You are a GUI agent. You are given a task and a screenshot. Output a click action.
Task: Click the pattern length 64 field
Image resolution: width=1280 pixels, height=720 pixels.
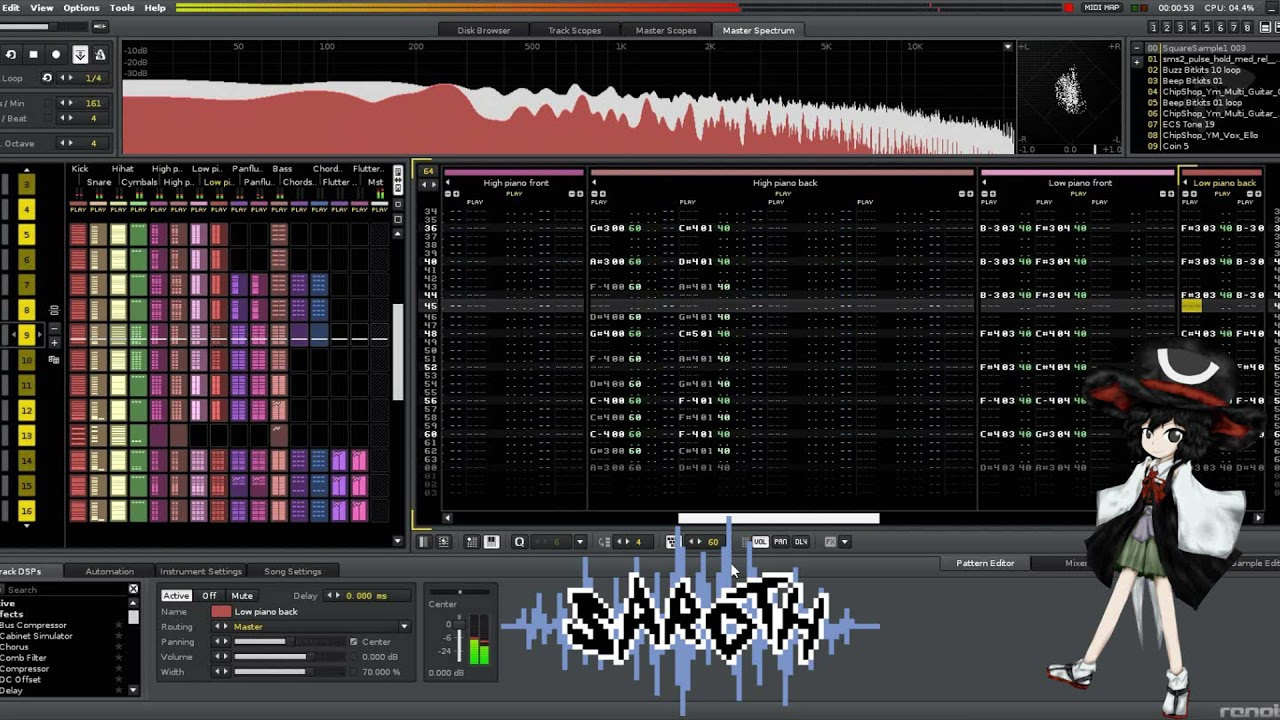428,171
